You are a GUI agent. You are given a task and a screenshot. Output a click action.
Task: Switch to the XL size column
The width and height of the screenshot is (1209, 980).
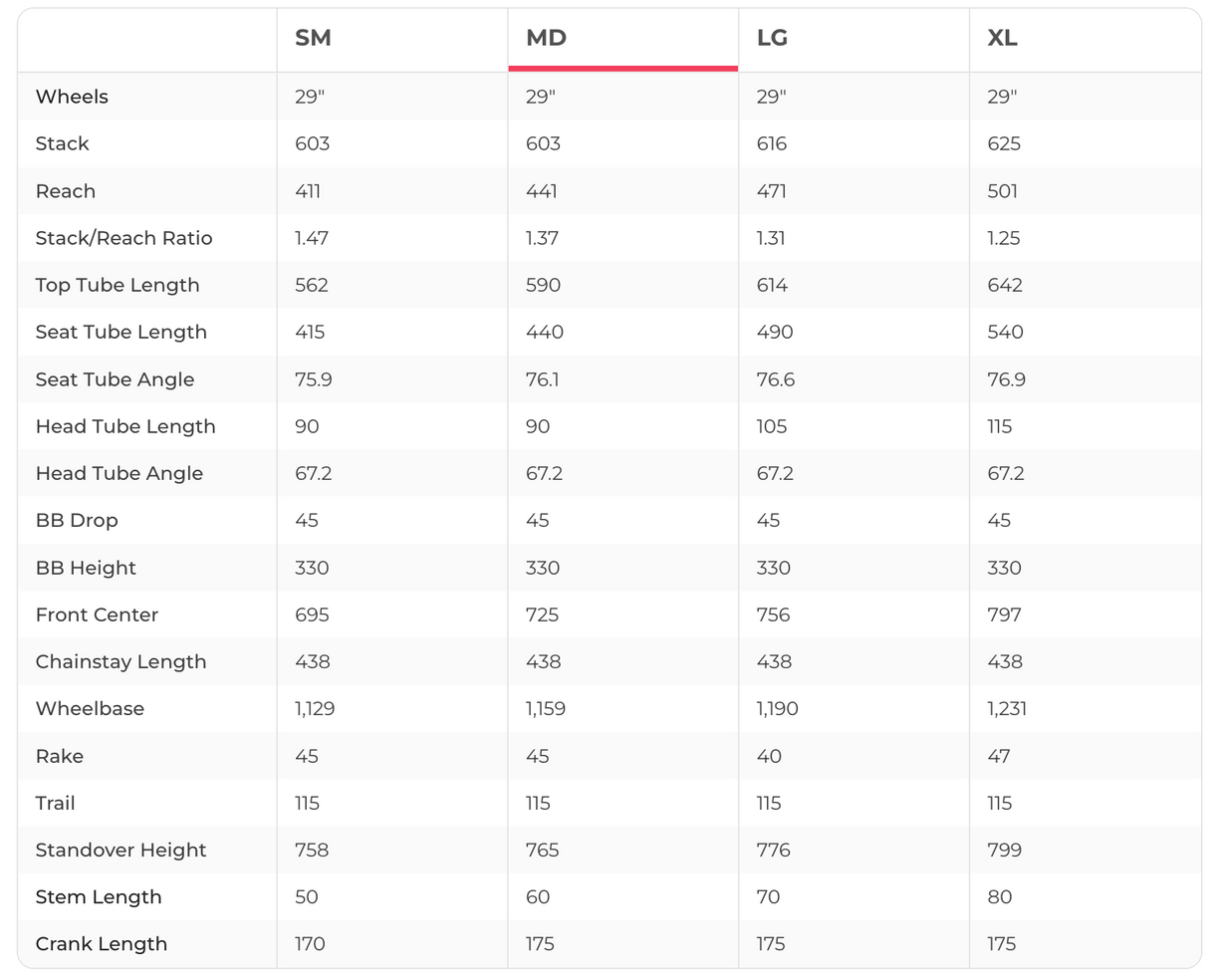pos(1002,39)
